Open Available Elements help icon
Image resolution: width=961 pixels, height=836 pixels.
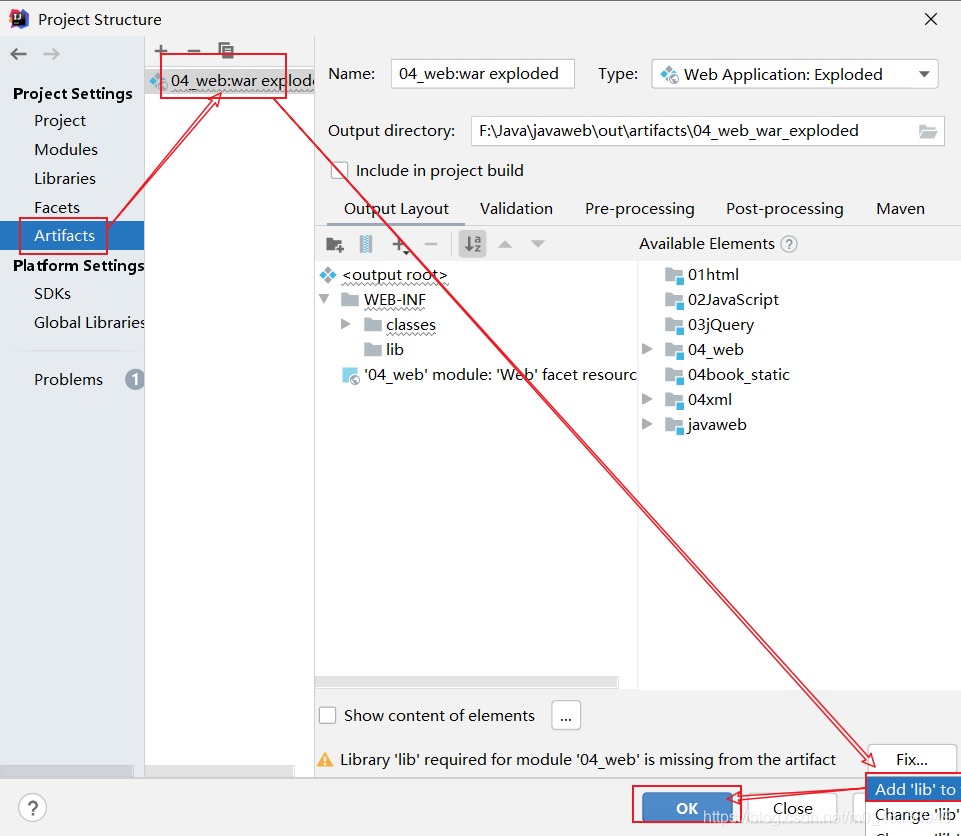(x=789, y=244)
